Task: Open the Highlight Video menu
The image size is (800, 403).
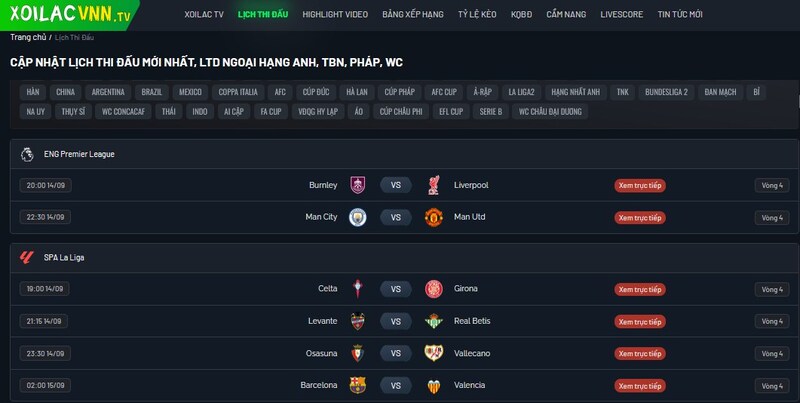Action: point(335,14)
